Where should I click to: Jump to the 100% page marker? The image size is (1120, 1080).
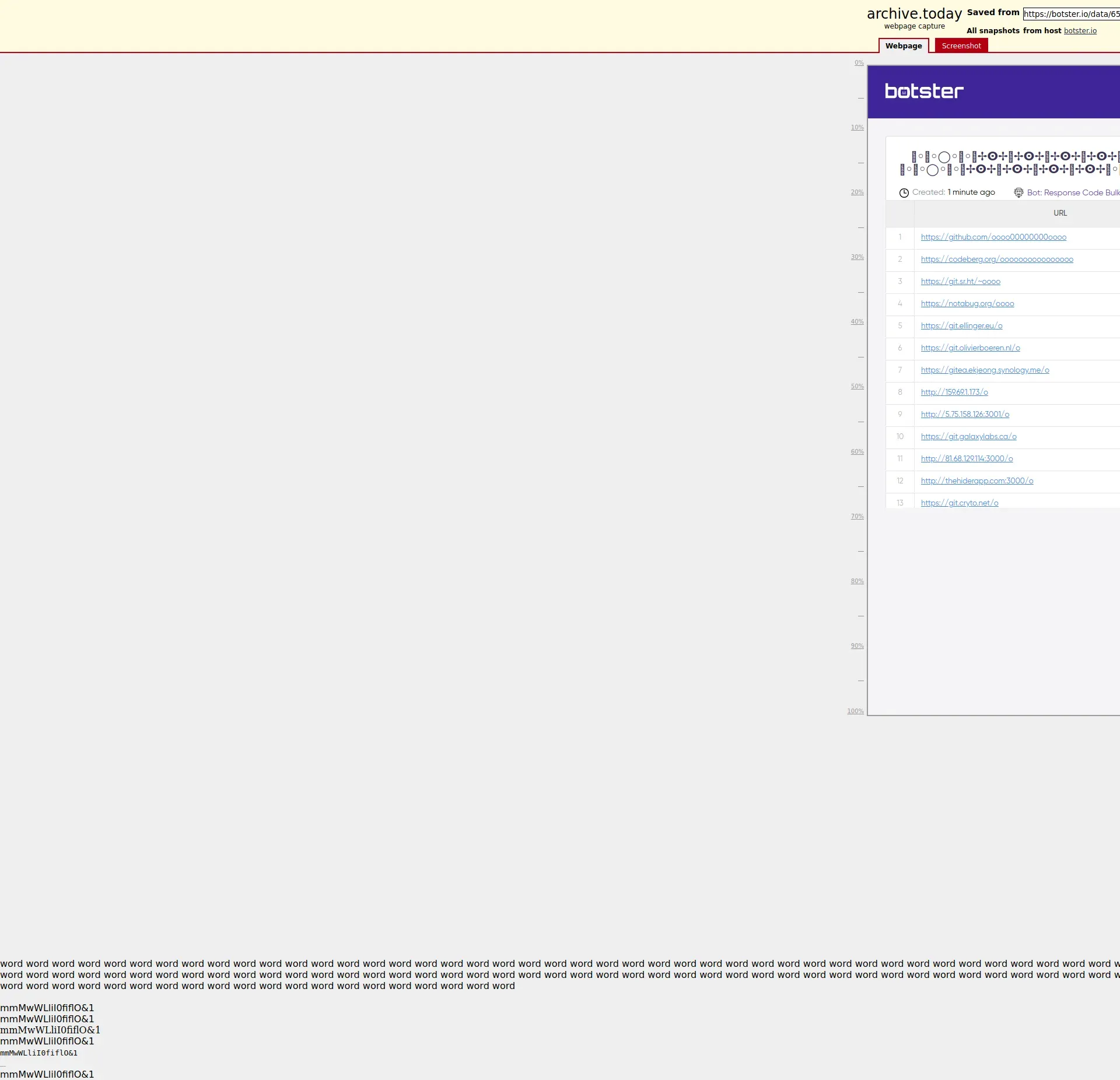tap(855, 711)
